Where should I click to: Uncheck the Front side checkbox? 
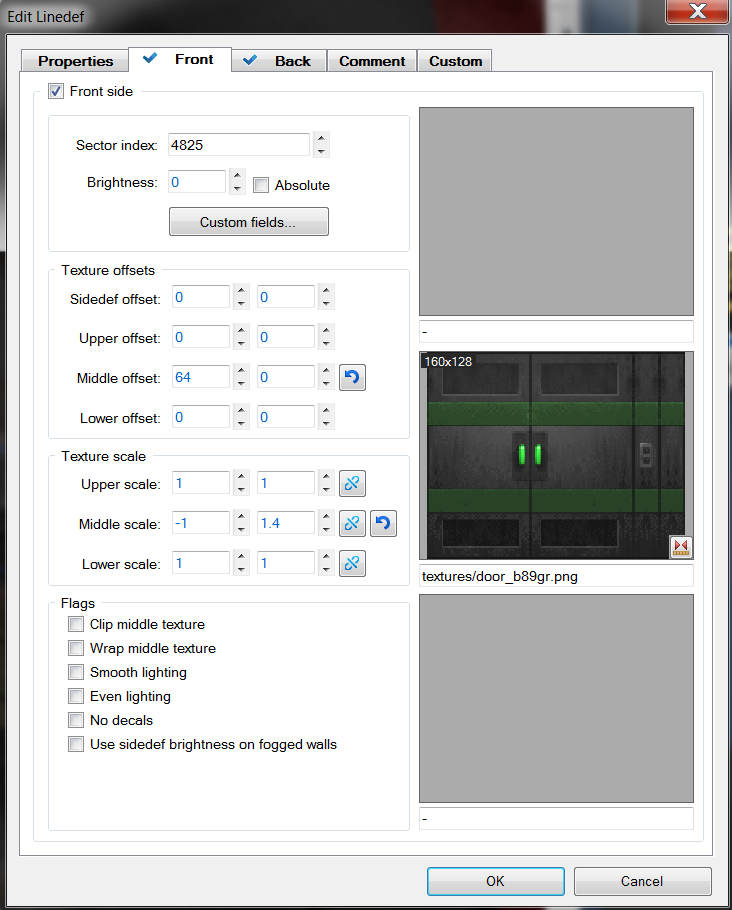pos(56,91)
